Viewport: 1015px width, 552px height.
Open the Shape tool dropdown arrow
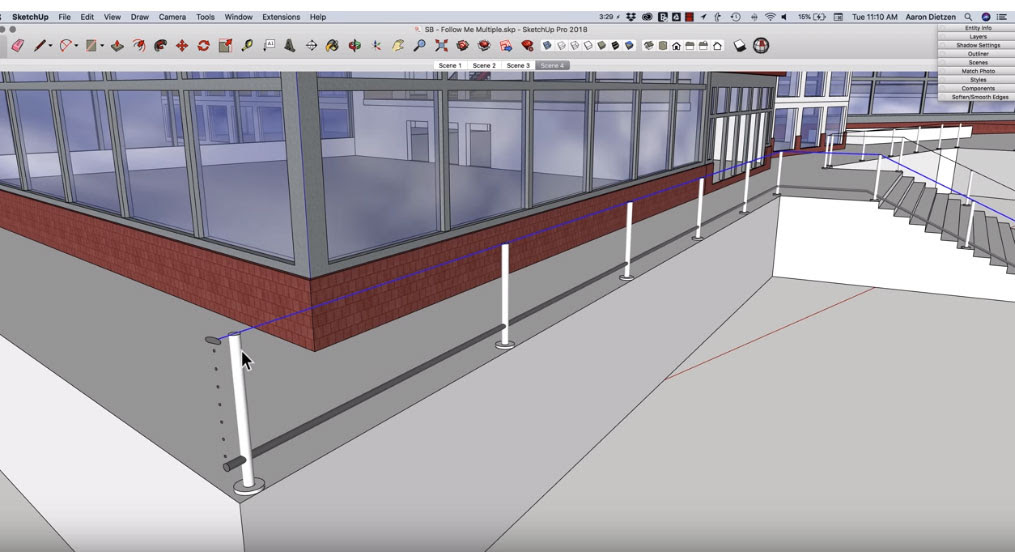point(102,46)
